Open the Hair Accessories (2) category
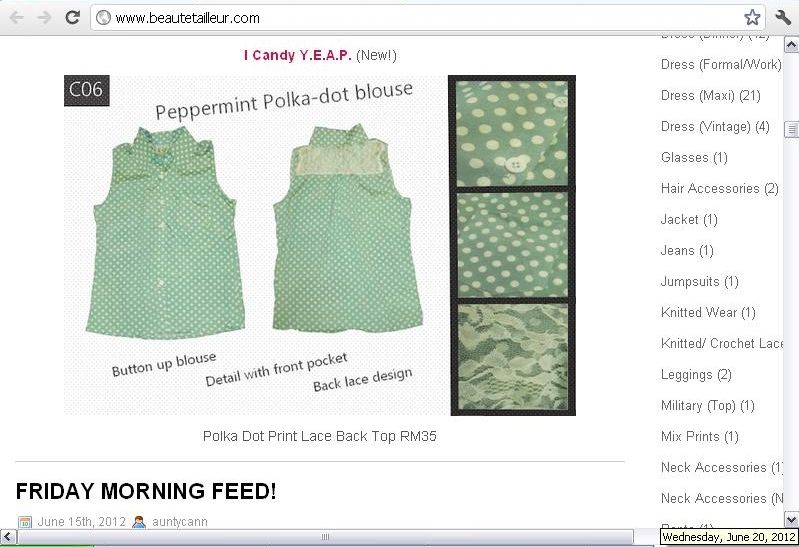 (720, 189)
